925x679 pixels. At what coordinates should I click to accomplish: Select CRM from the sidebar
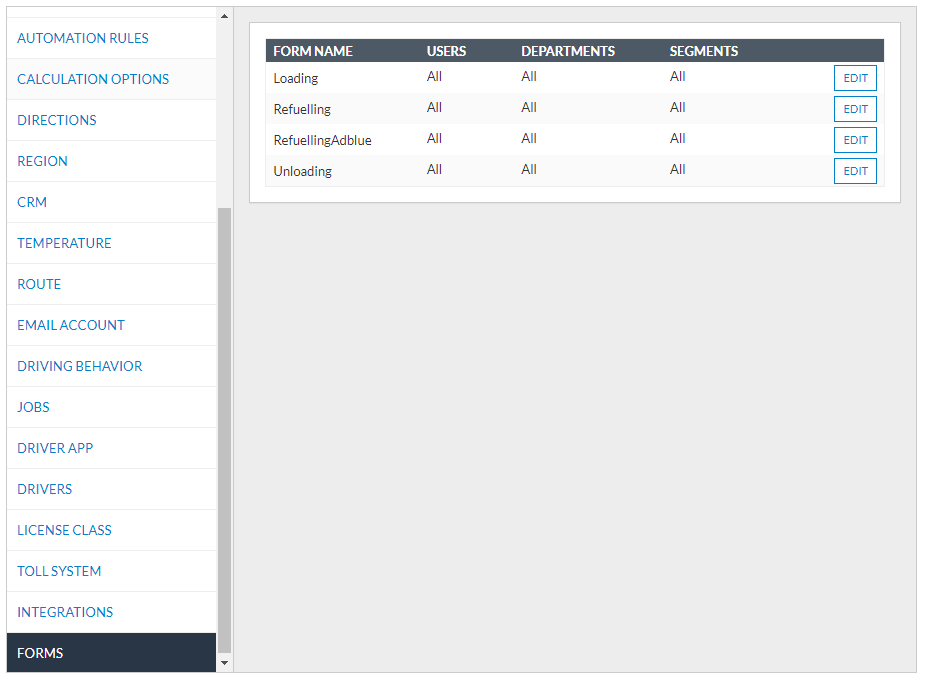[x=32, y=202]
